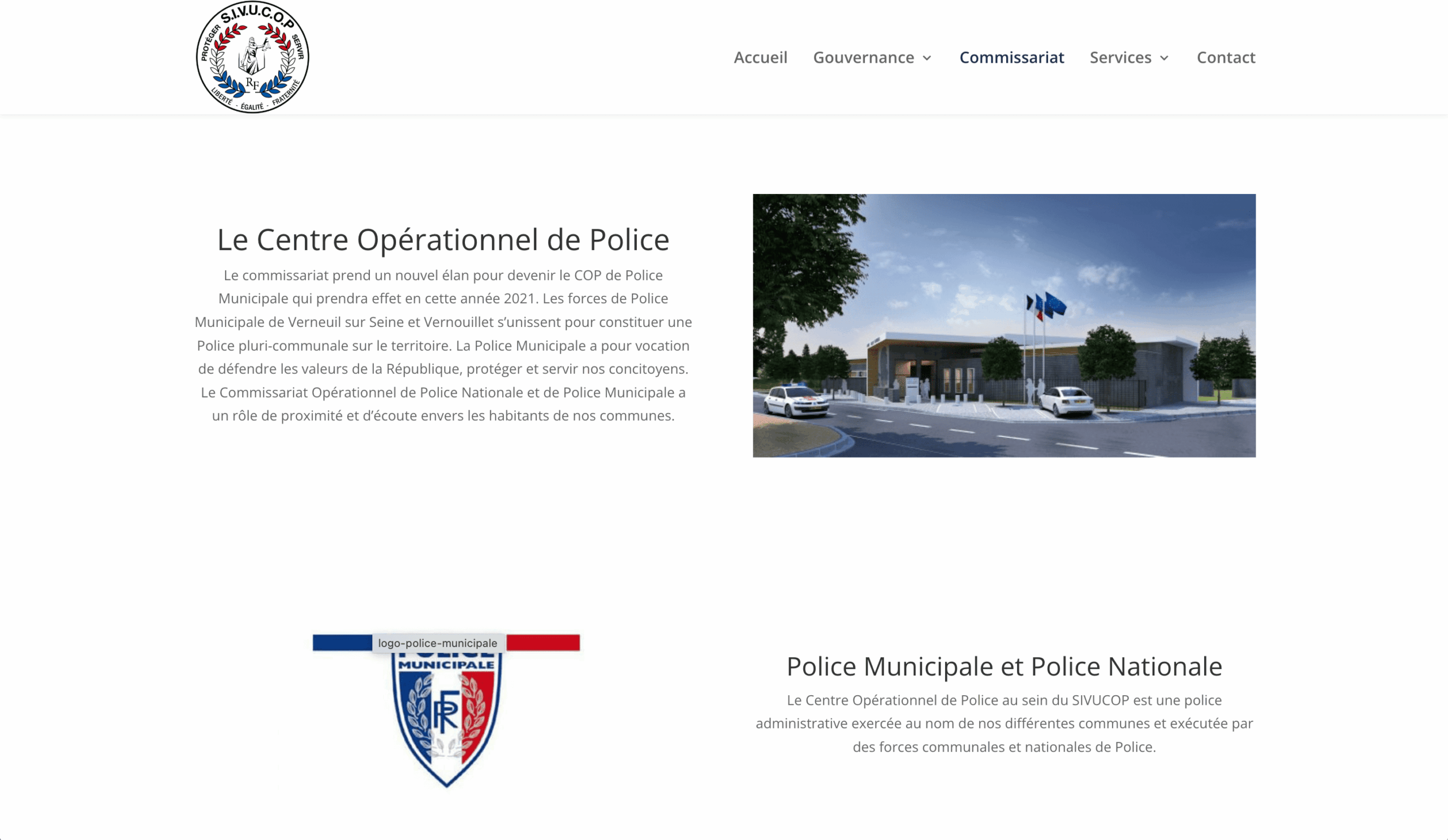Click the paragraph starting 'Le commissariat prend un nouvel élan'

click(x=443, y=345)
